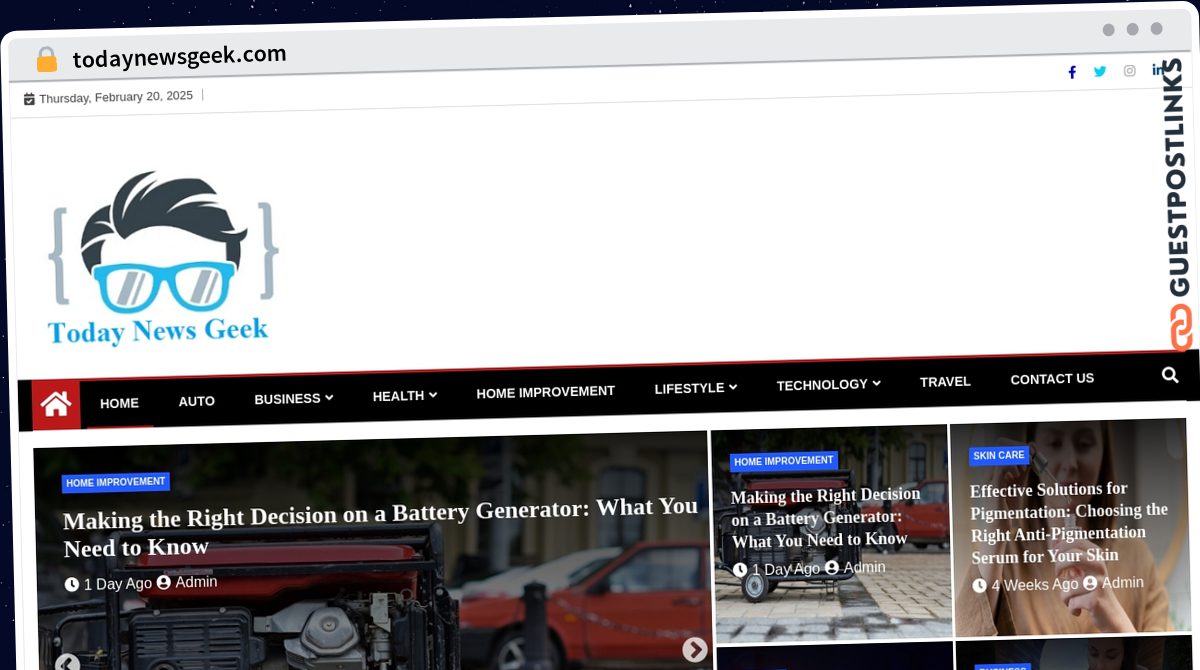Open the Instagram social icon
The image size is (1200, 670).
click(x=1129, y=70)
